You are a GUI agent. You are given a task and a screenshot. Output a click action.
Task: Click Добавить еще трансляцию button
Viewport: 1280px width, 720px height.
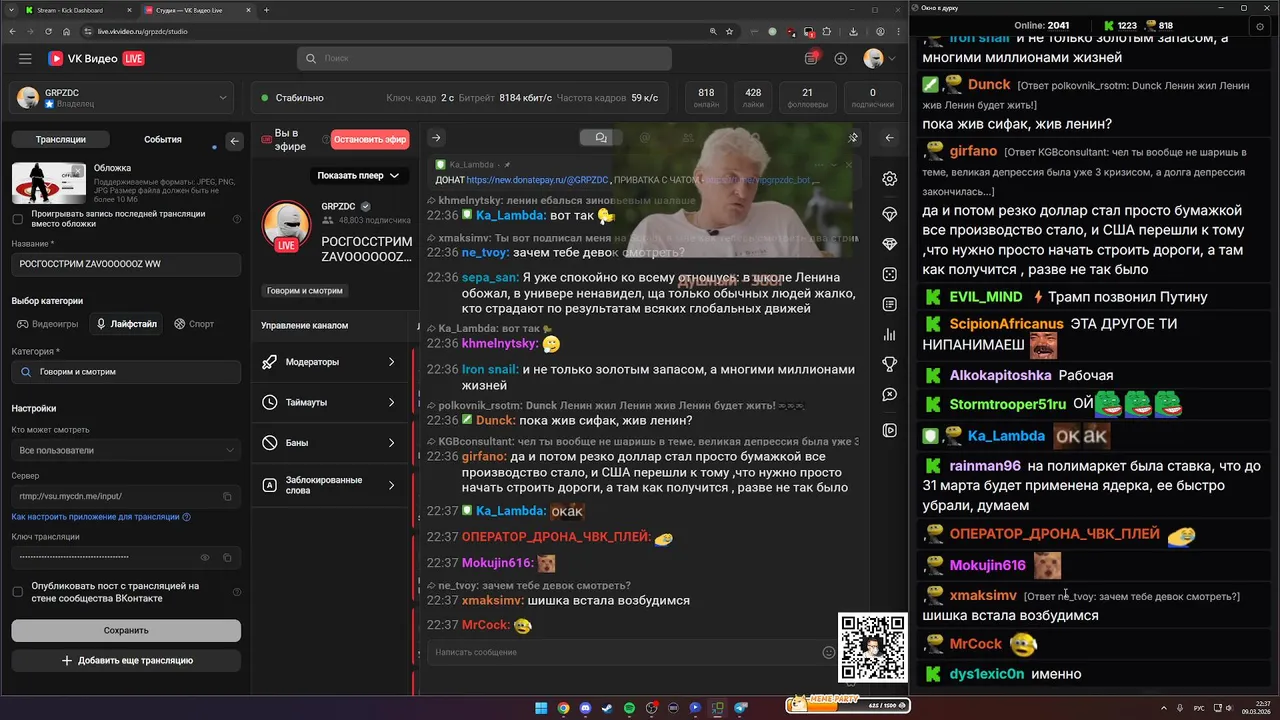point(126,660)
